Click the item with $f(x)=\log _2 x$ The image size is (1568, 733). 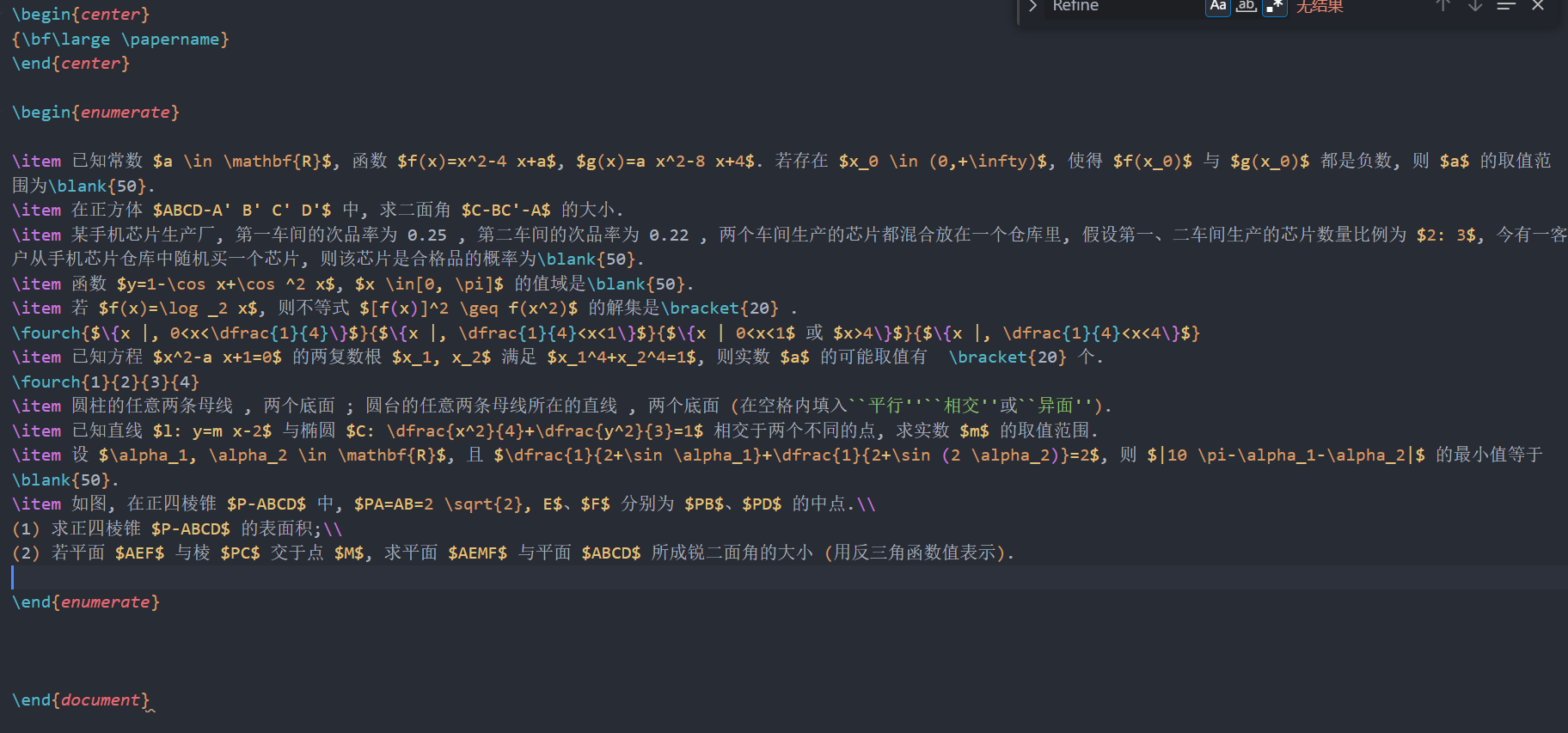coord(404,308)
